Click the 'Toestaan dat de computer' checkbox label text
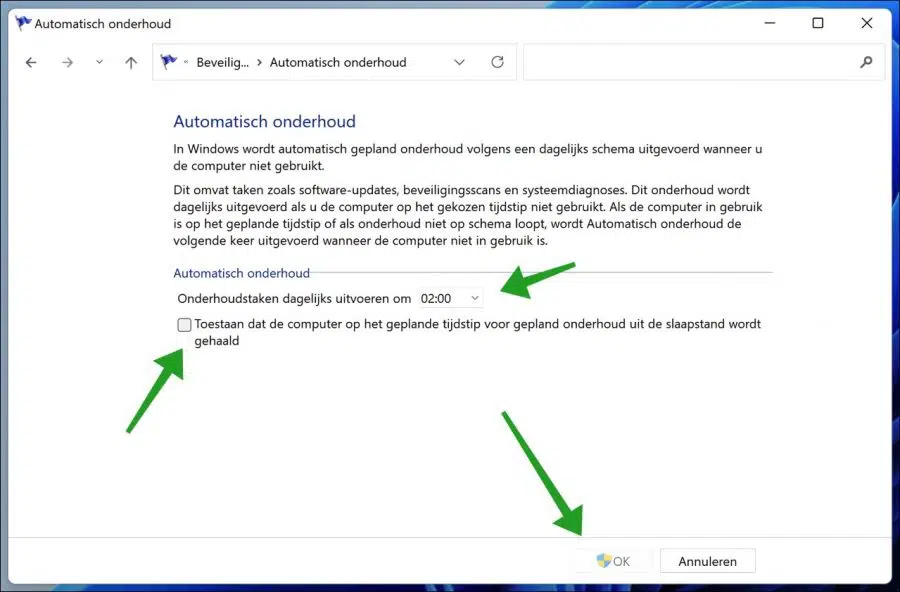Viewport: 900px width, 592px height. 478,332
